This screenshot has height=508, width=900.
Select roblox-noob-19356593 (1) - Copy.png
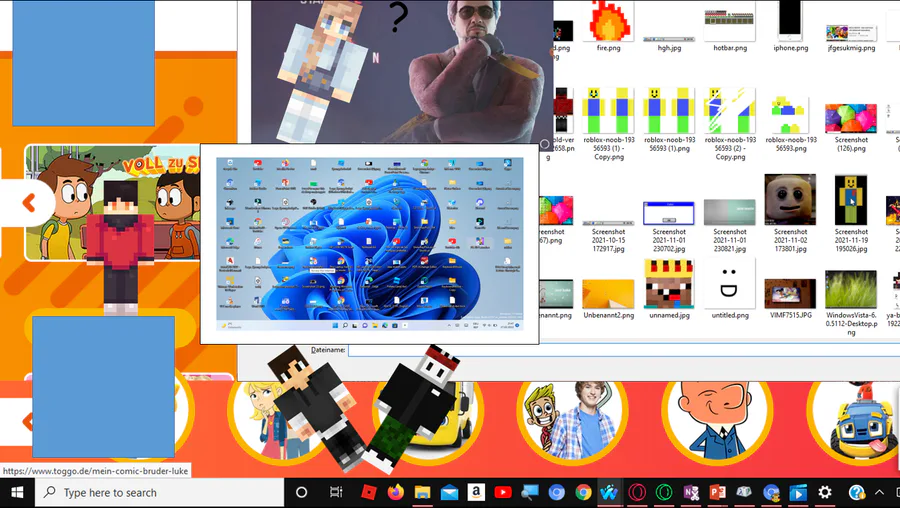[x=608, y=123]
